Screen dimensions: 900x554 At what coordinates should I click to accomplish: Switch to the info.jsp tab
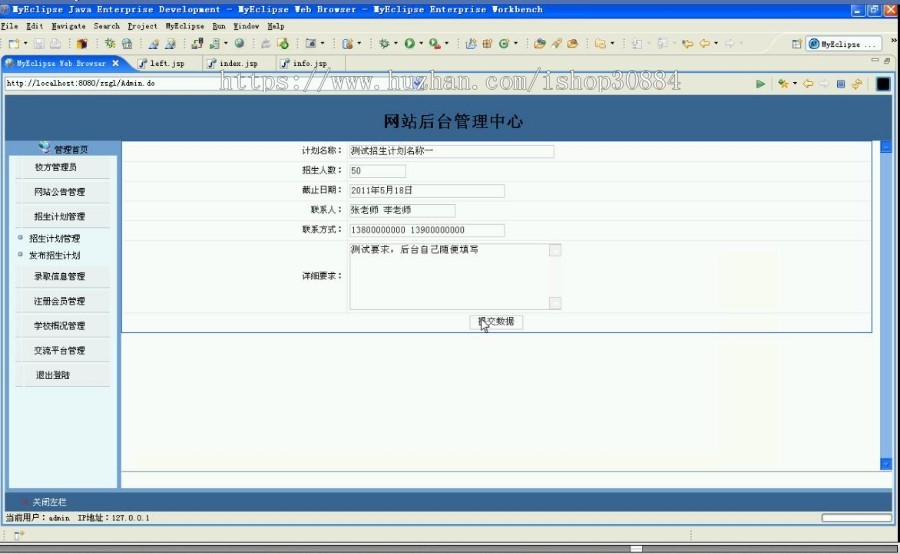[310, 63]
